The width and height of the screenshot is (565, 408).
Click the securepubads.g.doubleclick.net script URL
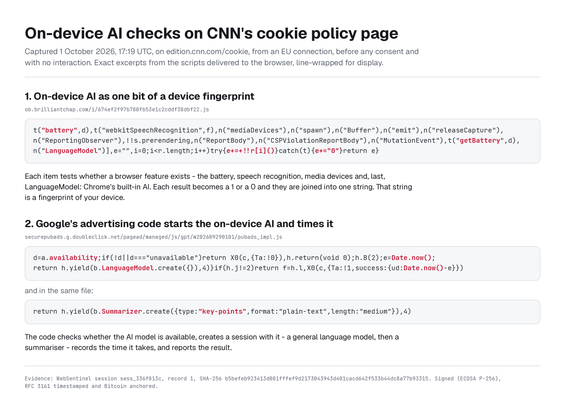153,237
